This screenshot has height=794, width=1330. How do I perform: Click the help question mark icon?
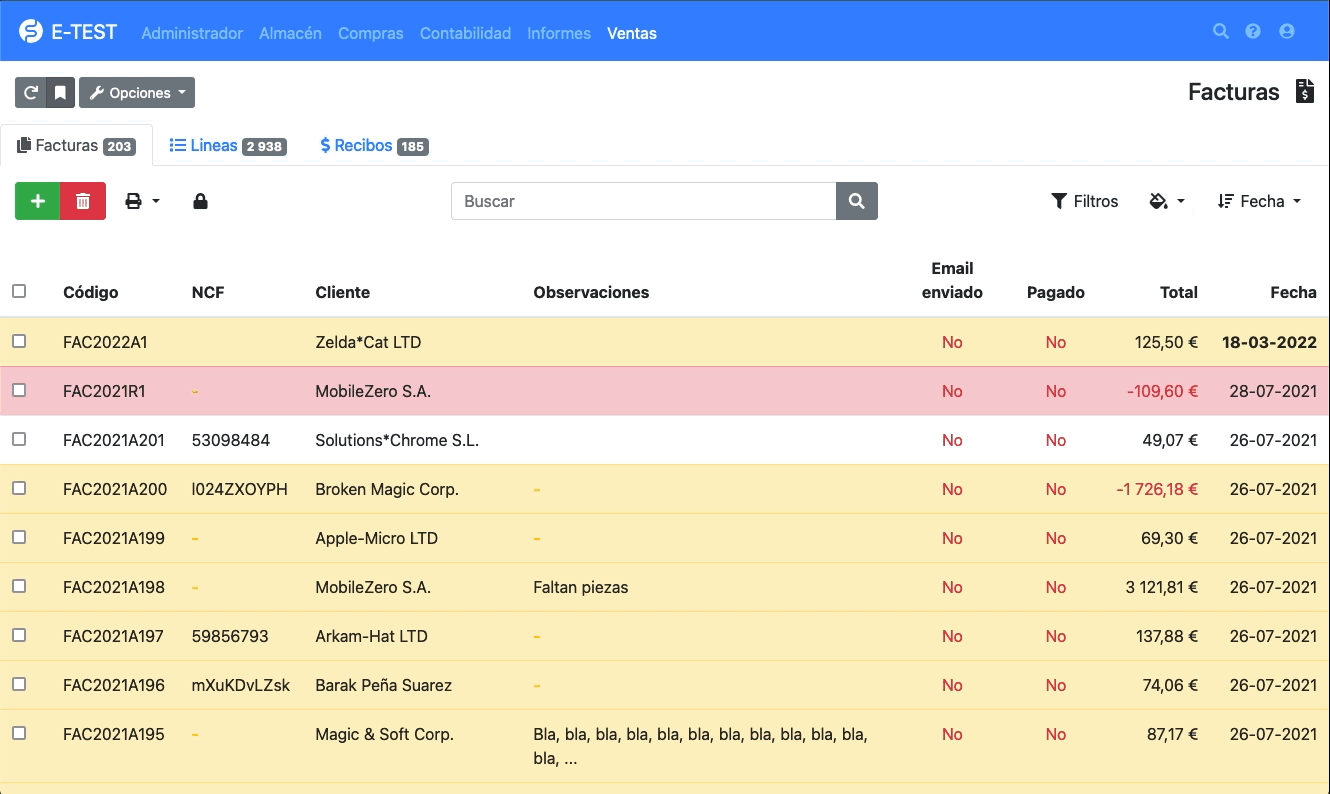pos(1253,31)
